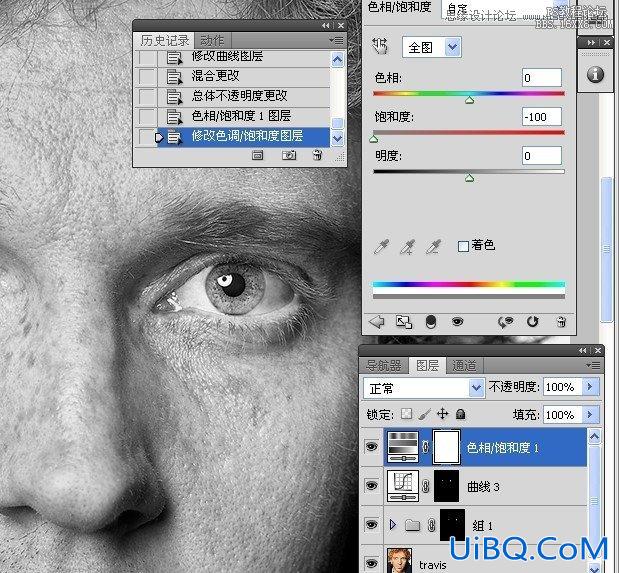
Task: Expand the 组 1 group triangle
Action: pyautogui.click(x=392, y=525)
